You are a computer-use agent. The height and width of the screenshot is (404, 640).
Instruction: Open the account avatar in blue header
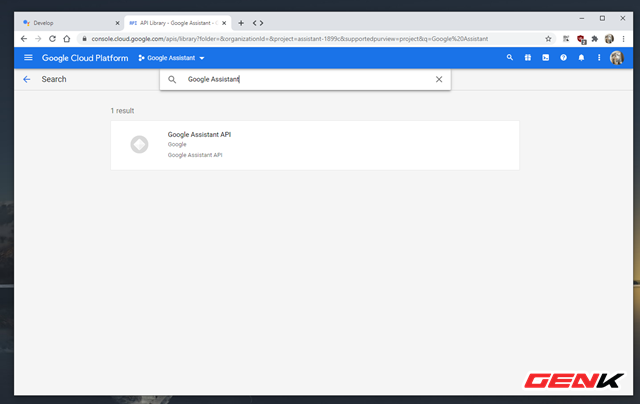[617, 58]
